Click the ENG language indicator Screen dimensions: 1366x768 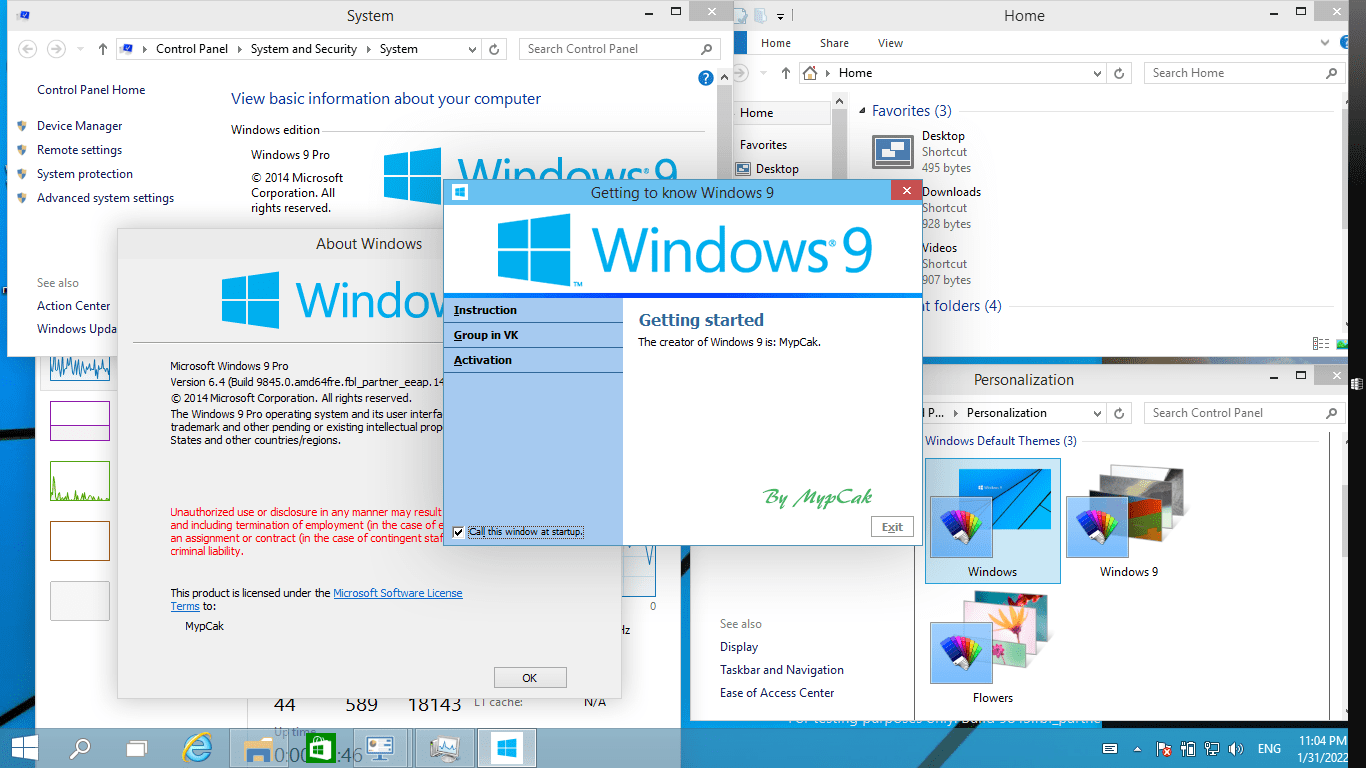pyautogui.click(x=1269, y=749)
